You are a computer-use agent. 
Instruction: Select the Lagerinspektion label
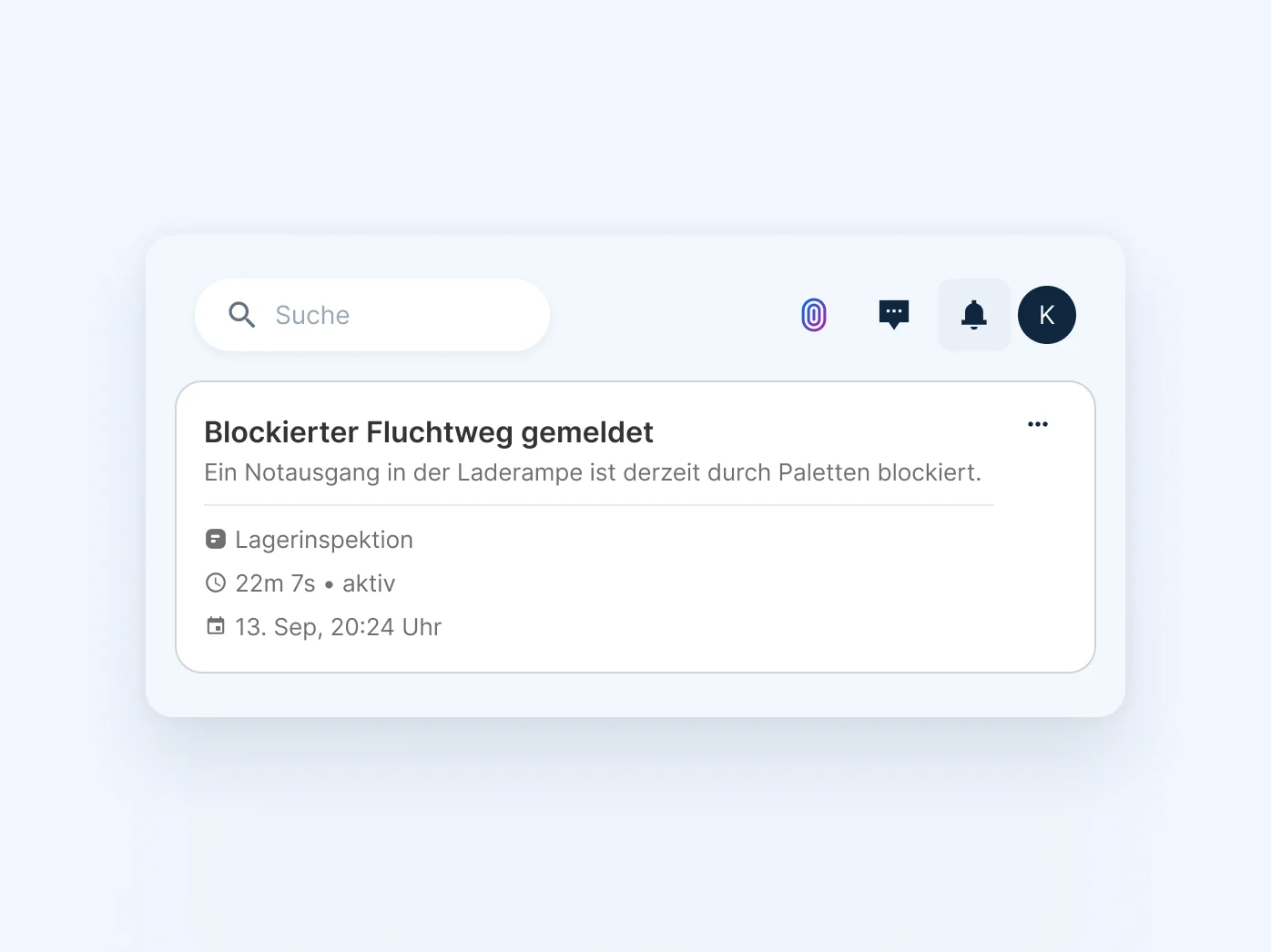click(323, 539)
